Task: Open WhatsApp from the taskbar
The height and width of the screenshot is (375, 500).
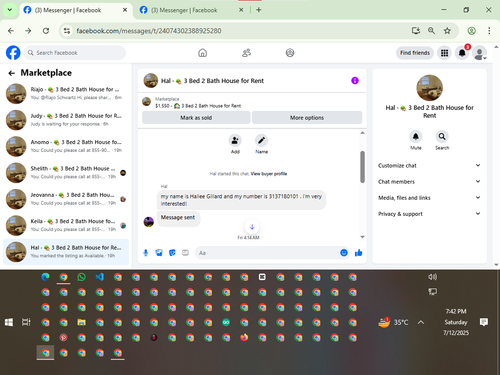Action: 81,277
